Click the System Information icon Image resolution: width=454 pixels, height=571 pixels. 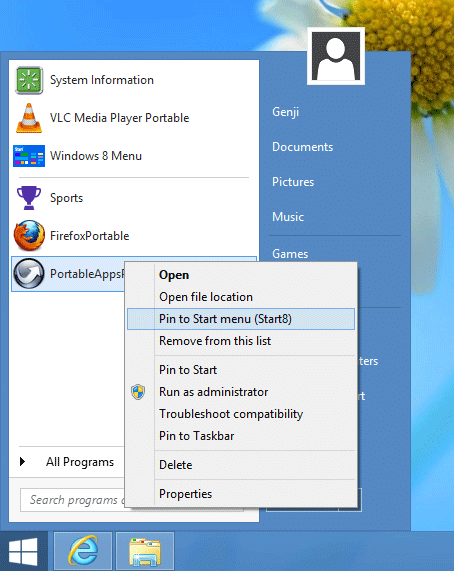click(29, 80)
